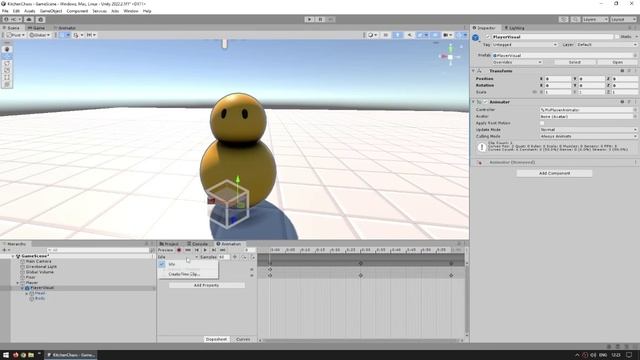Click the scene orientation gizmo
The width and height of the screenshot is (640, 360).
[x=450, y=57]
